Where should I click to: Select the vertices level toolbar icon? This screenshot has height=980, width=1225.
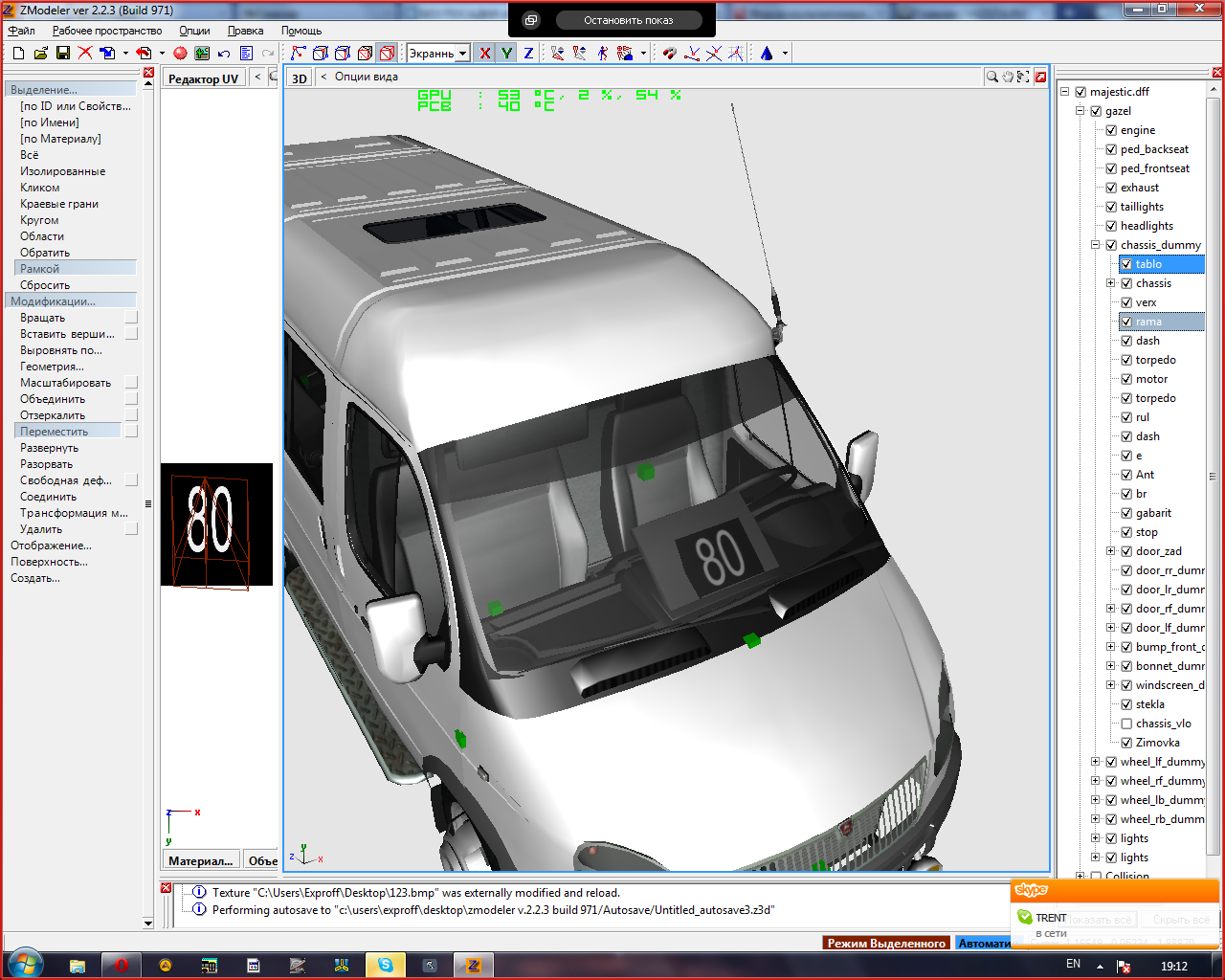click(x=299, y=54)
